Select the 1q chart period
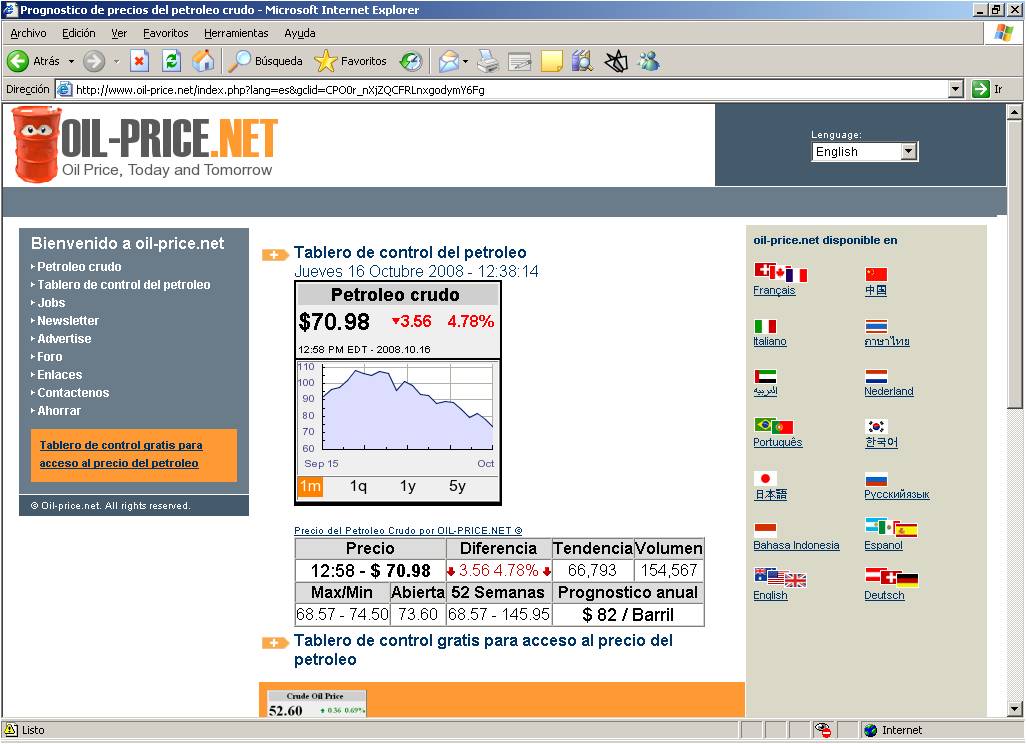This screenshot has height=744, width=1026. tap(358, 487)
